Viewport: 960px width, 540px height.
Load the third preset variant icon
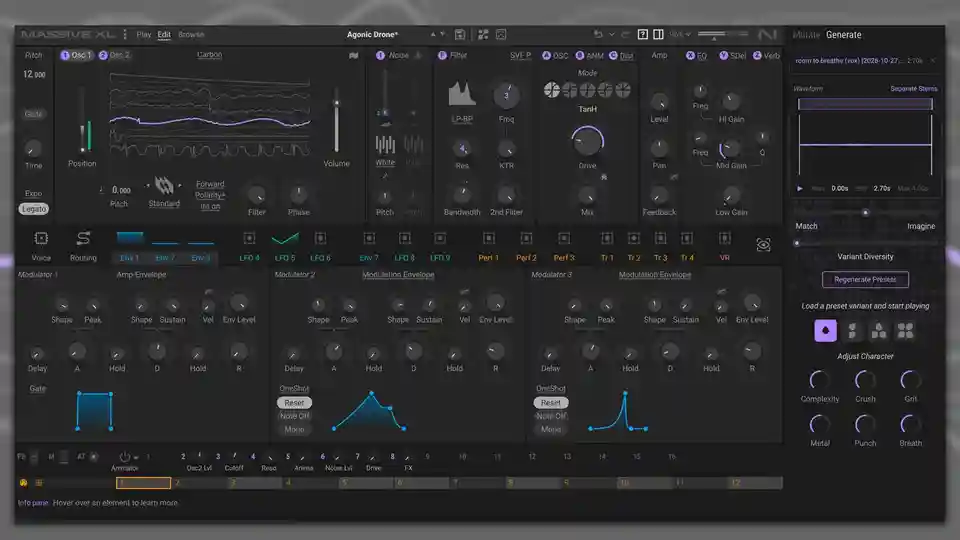879,331
